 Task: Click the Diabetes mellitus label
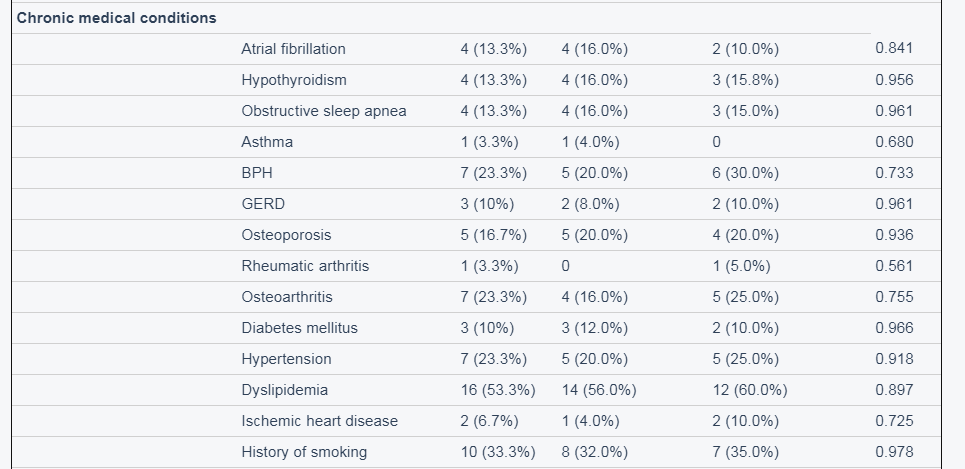[x=300, y=328]
